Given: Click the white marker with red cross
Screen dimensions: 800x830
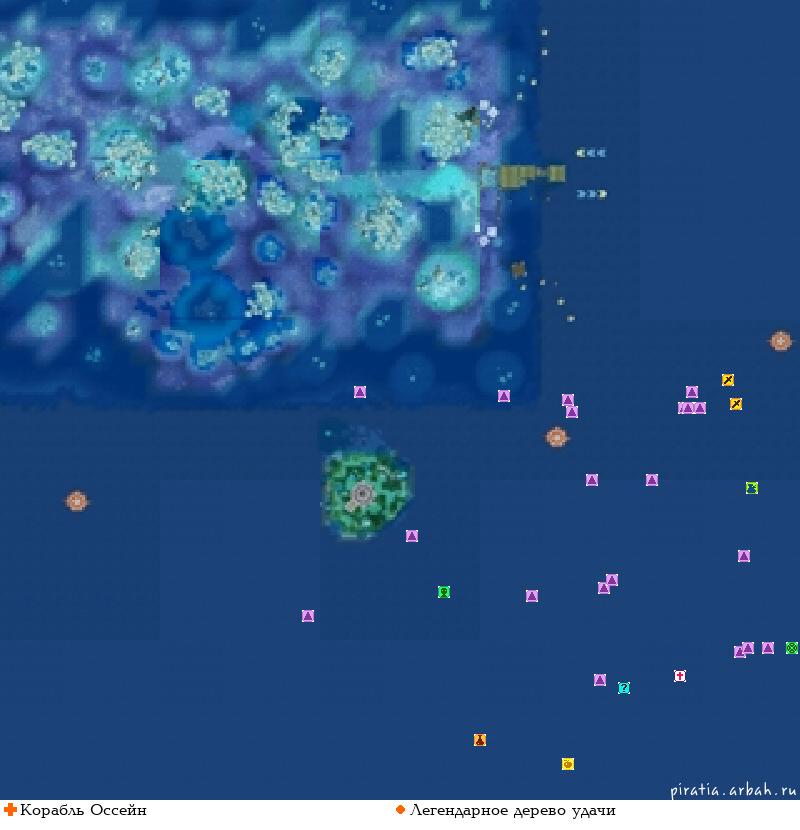Looking at the screenshot, I should coord(680,676).
